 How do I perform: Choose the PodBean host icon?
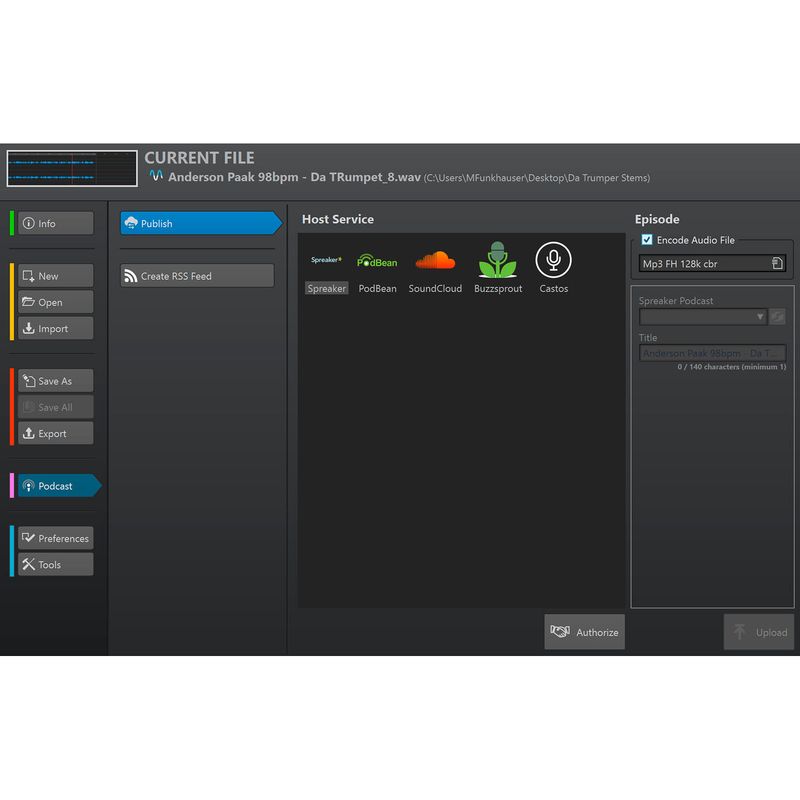point(377,261)
